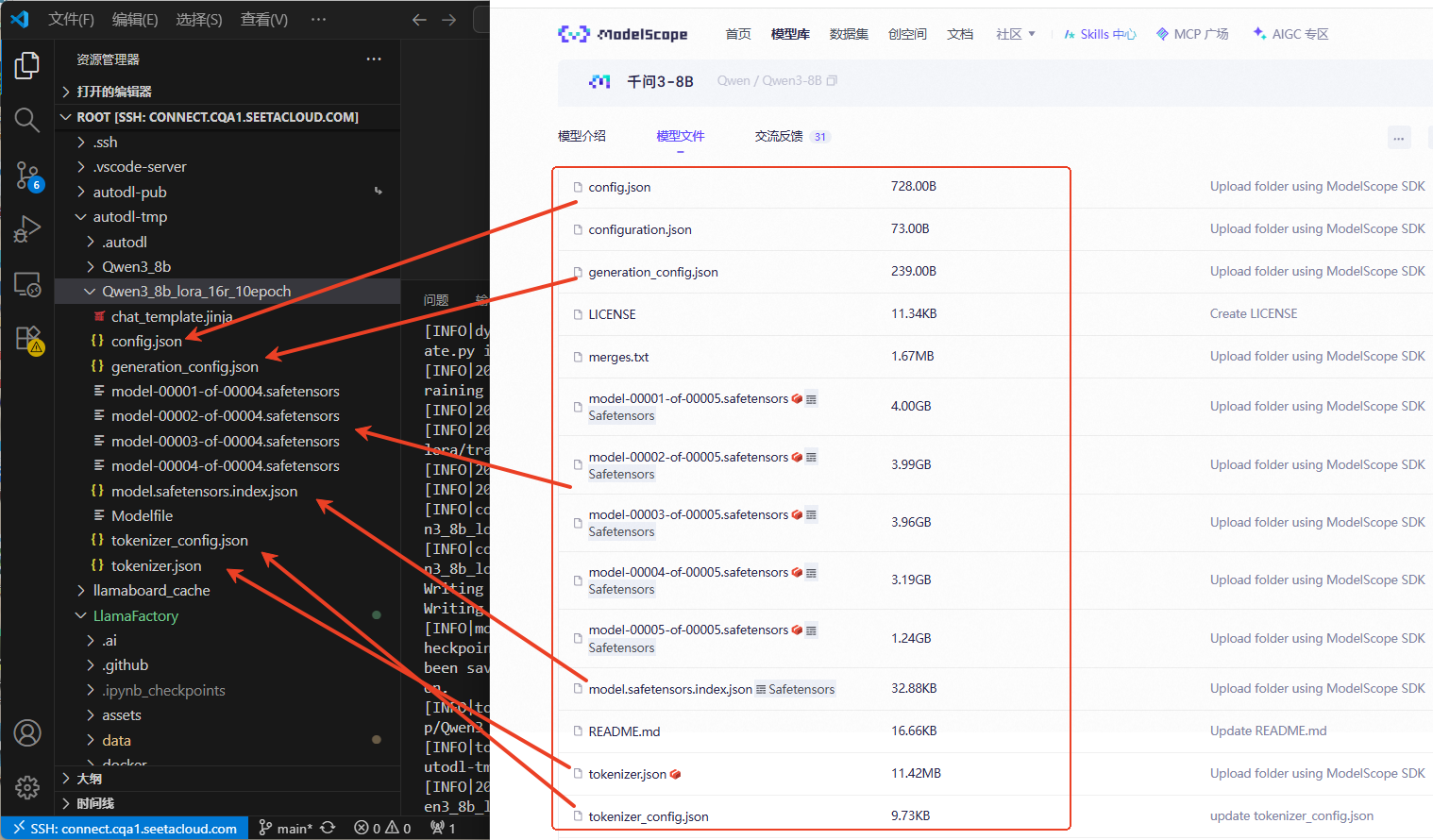The image size is (1433, 840).
Task: Open the Explorer view in activity bar
Action: tap(27, 65)
